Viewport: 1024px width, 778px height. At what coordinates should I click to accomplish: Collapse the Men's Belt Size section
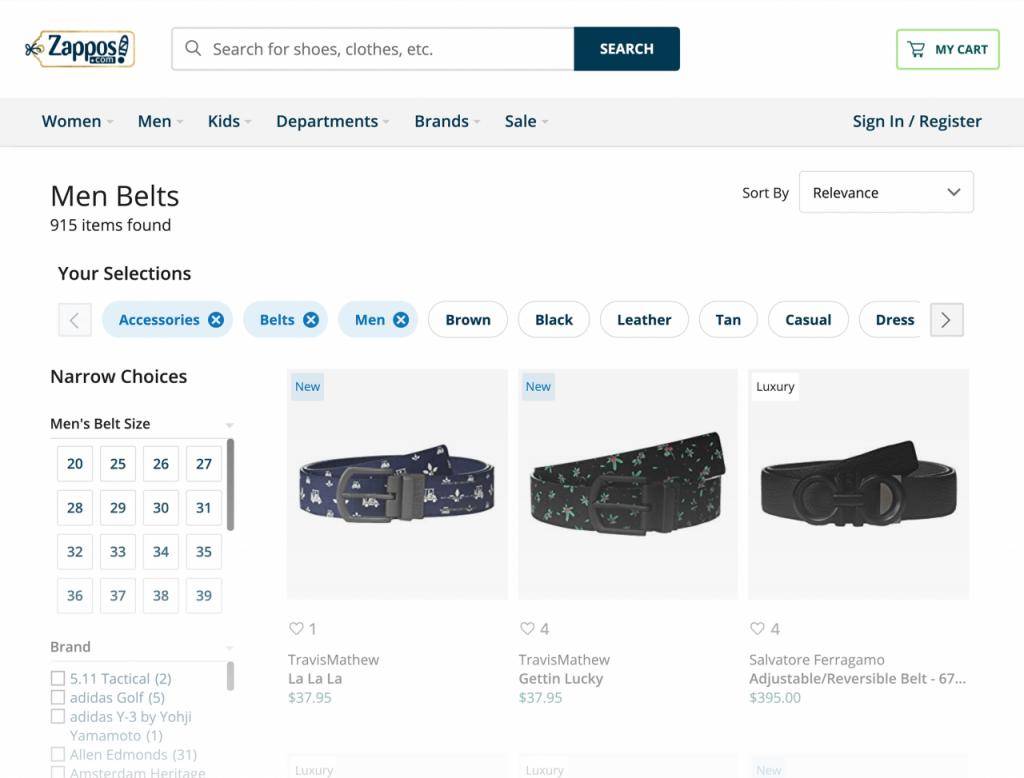tap(229, 425)
